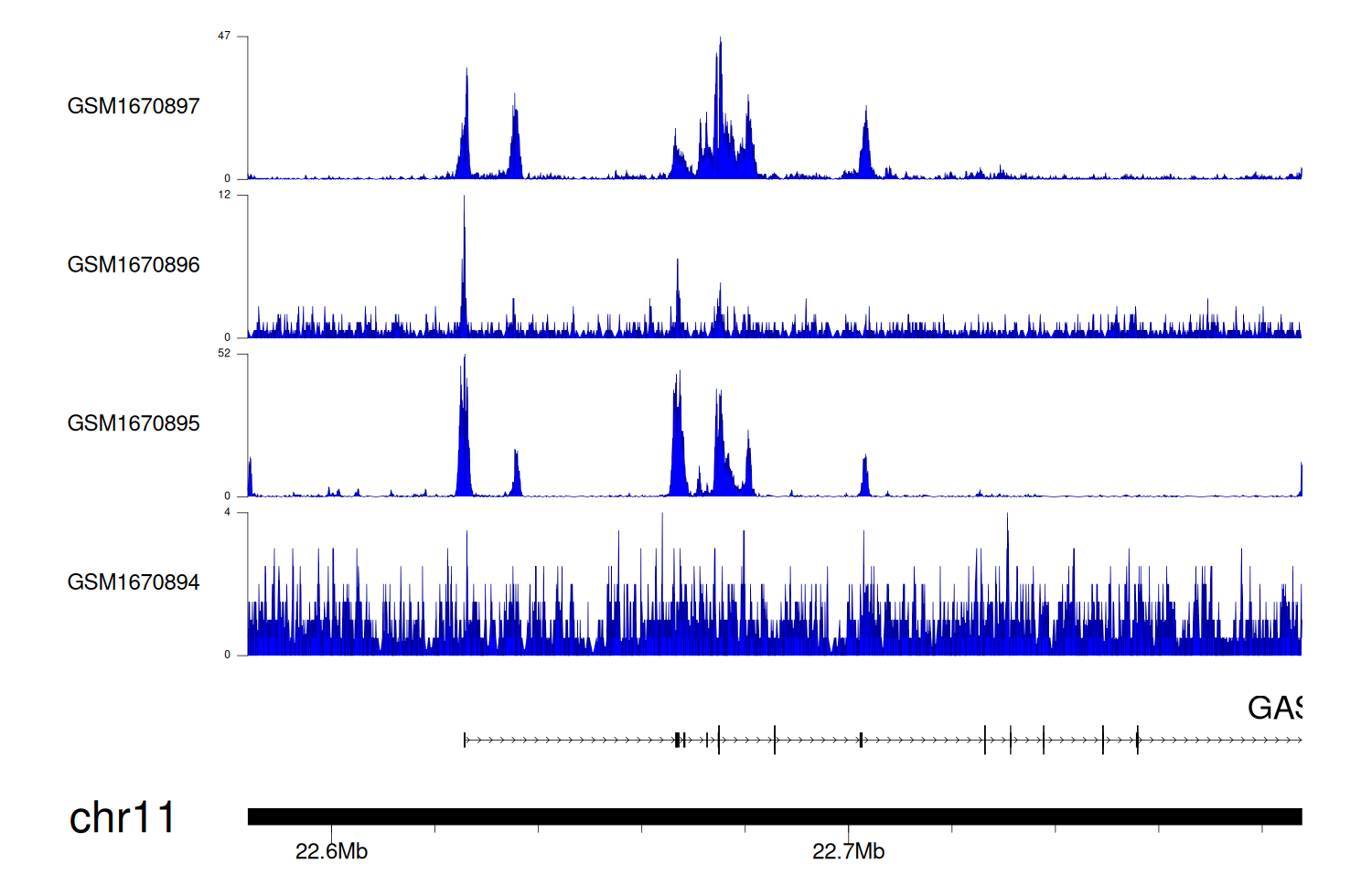
Task: Click the thick exon block in gene model
Action: click(678, 740)
